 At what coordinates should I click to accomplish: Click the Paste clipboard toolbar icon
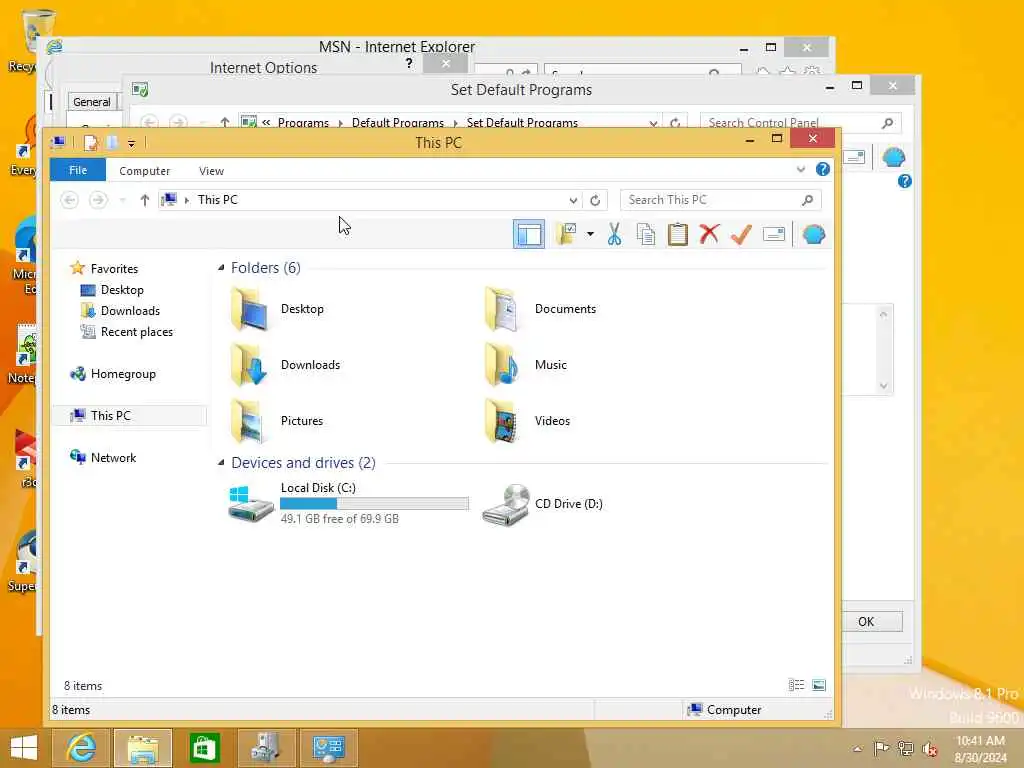678,234
